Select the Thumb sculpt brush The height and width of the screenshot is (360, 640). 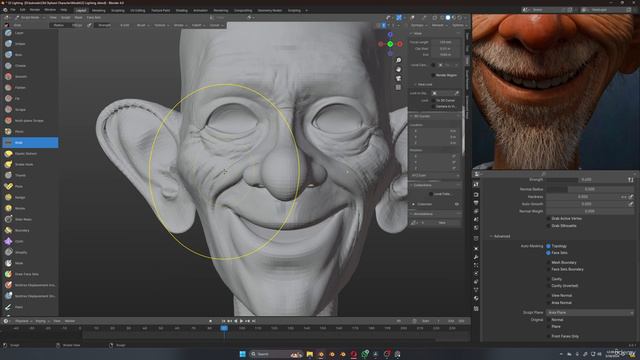pyautogui.click(x=30, y=176)
